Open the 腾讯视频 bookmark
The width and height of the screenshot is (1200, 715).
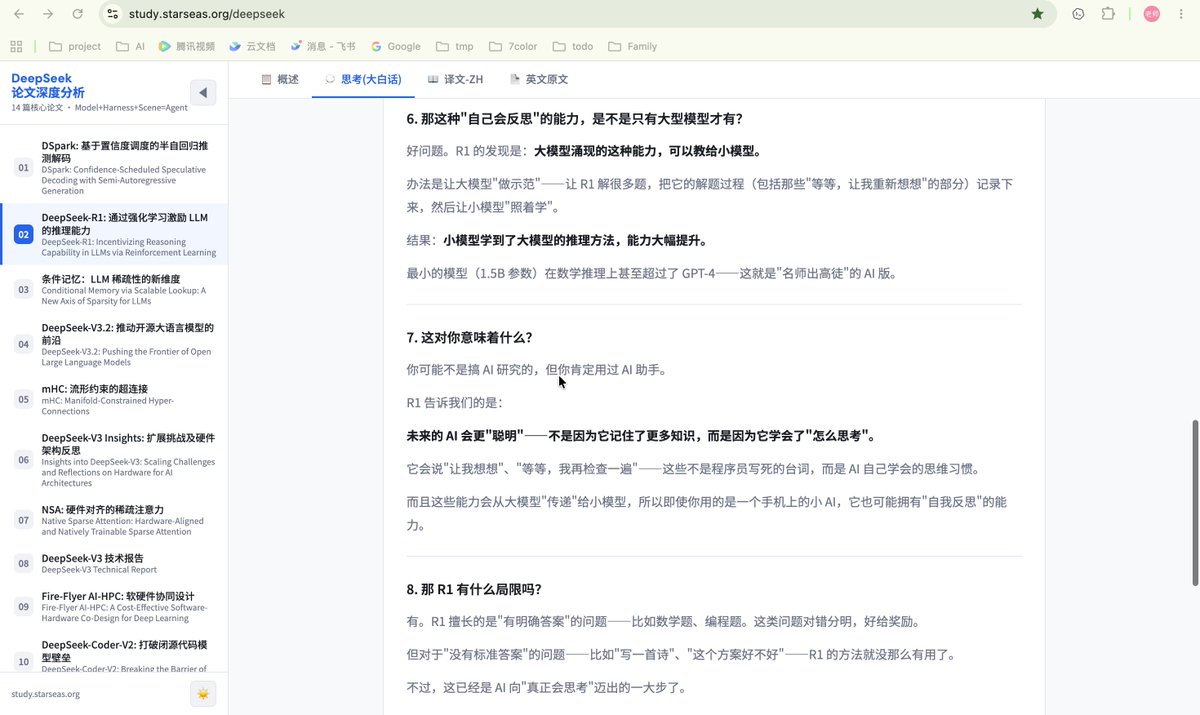point(187,46)
